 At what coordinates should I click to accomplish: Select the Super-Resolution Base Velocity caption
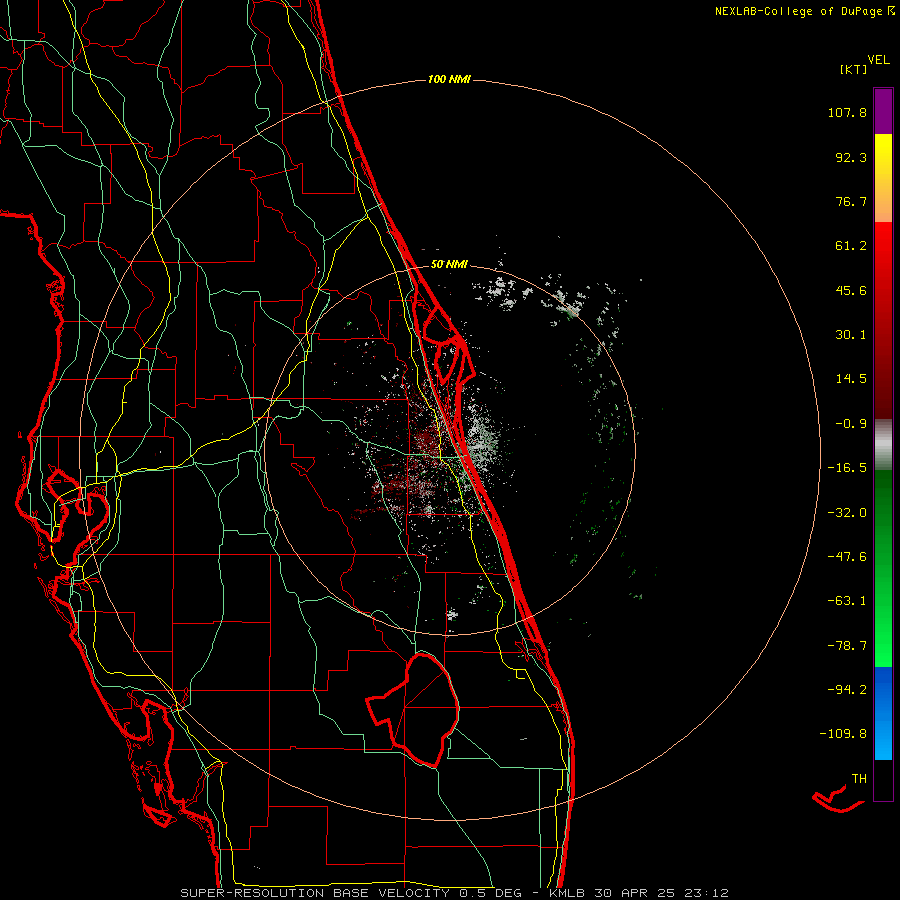pos(454,893)
